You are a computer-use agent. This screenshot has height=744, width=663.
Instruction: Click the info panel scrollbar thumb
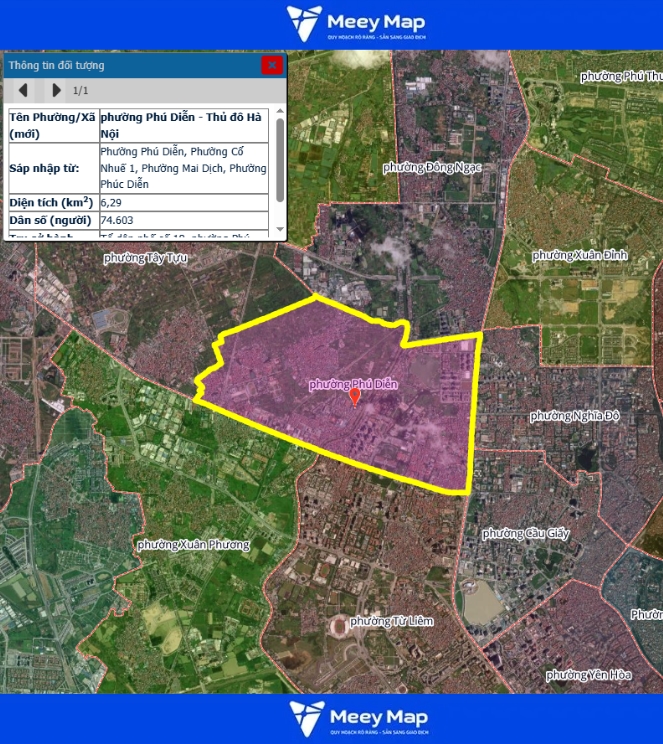click(279, 158)
